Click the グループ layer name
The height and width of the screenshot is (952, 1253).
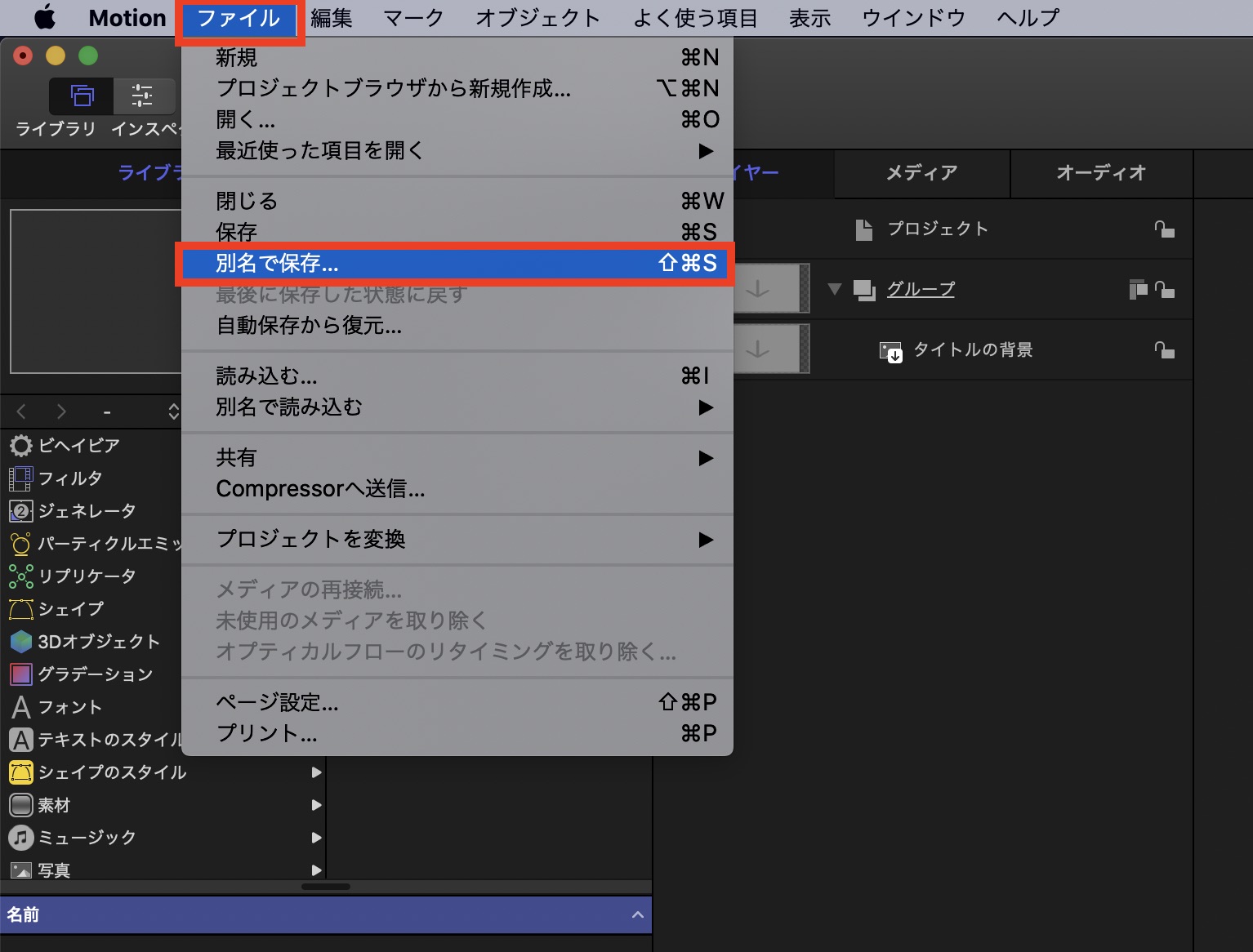[921, 289]
